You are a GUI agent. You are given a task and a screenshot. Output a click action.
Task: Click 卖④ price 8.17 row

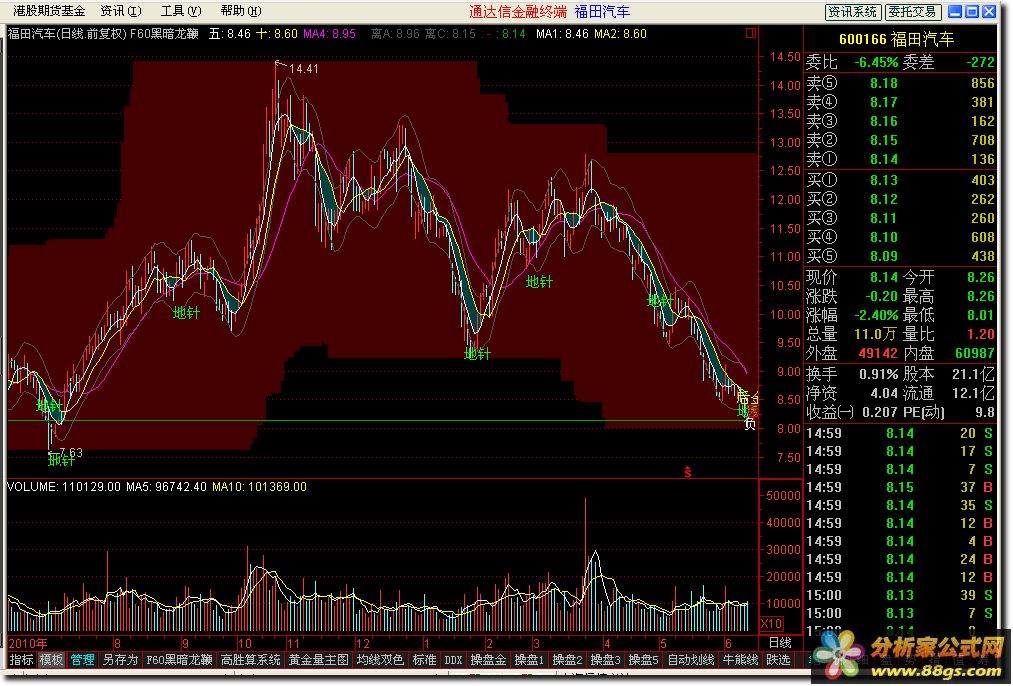900,102
